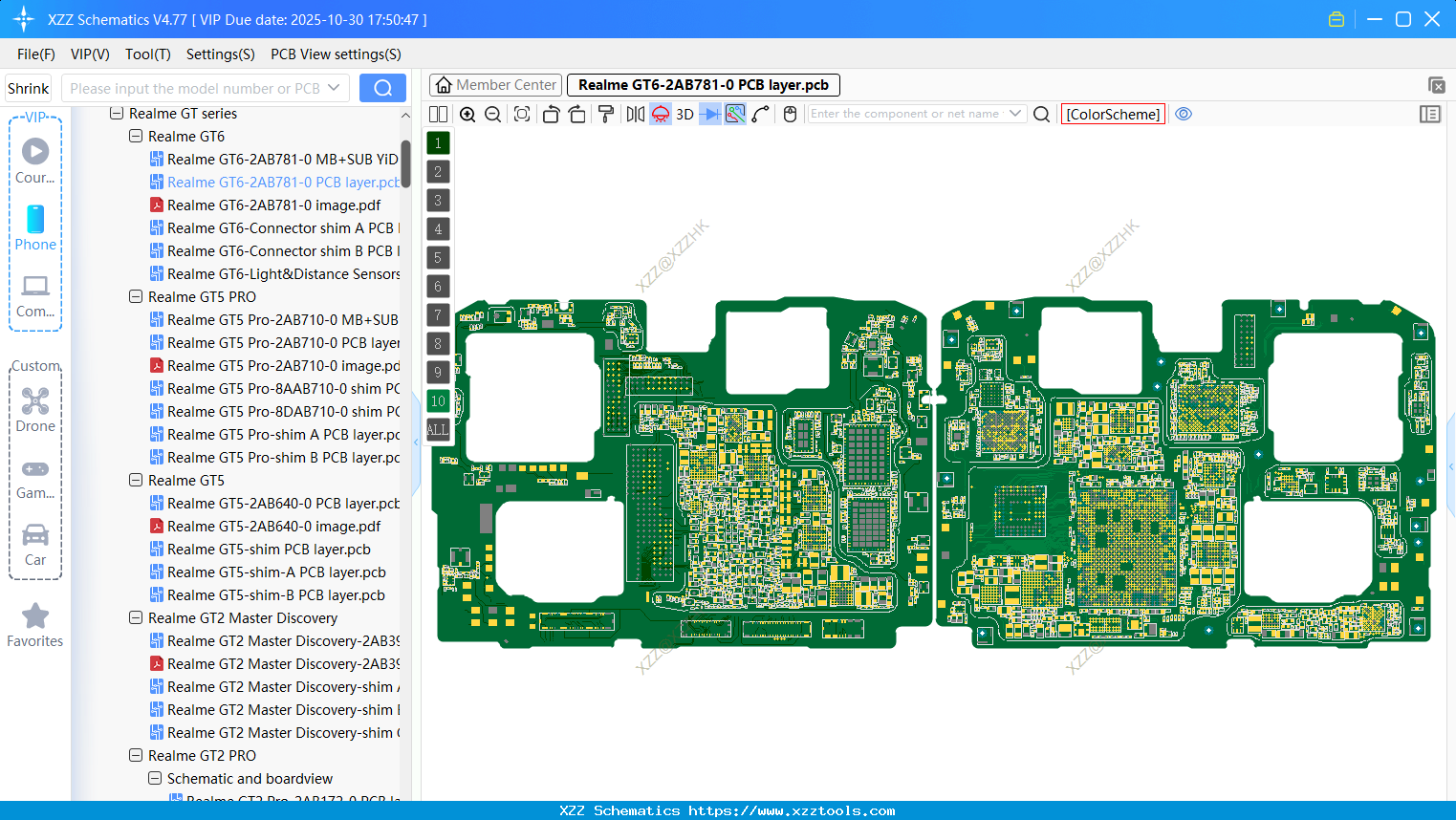Click the left panel collapse handle
The width and height of the screenshot is (1456, 820).
coord(416,442)
